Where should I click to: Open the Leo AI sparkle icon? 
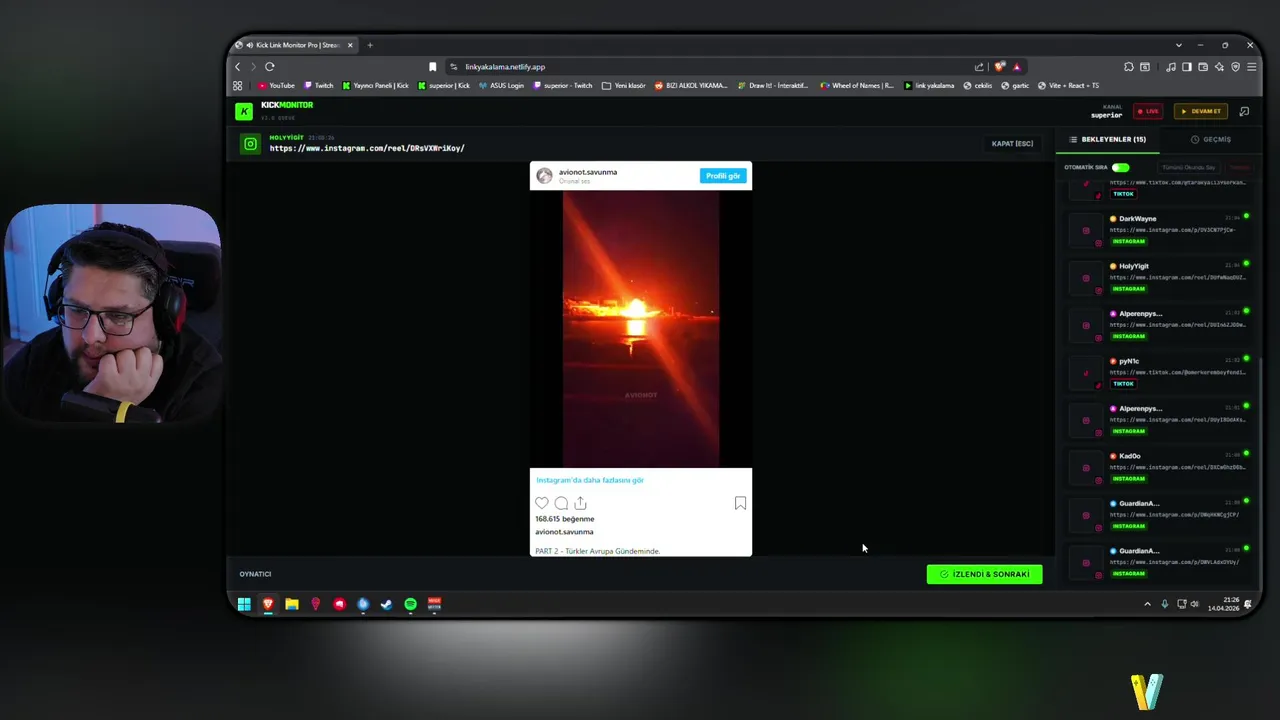[1219, 67]
